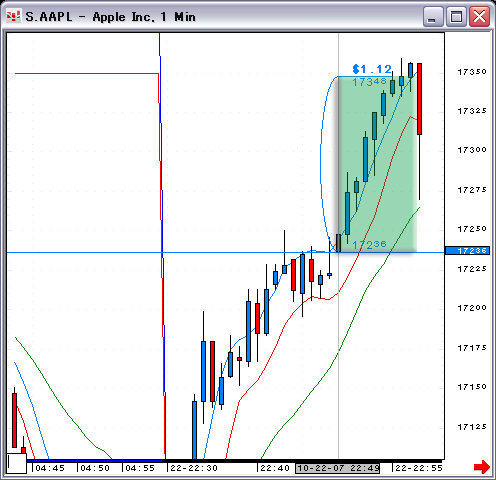Click the 22:40 time axis label
The image size is (496, 480).
tap(275, 468)
